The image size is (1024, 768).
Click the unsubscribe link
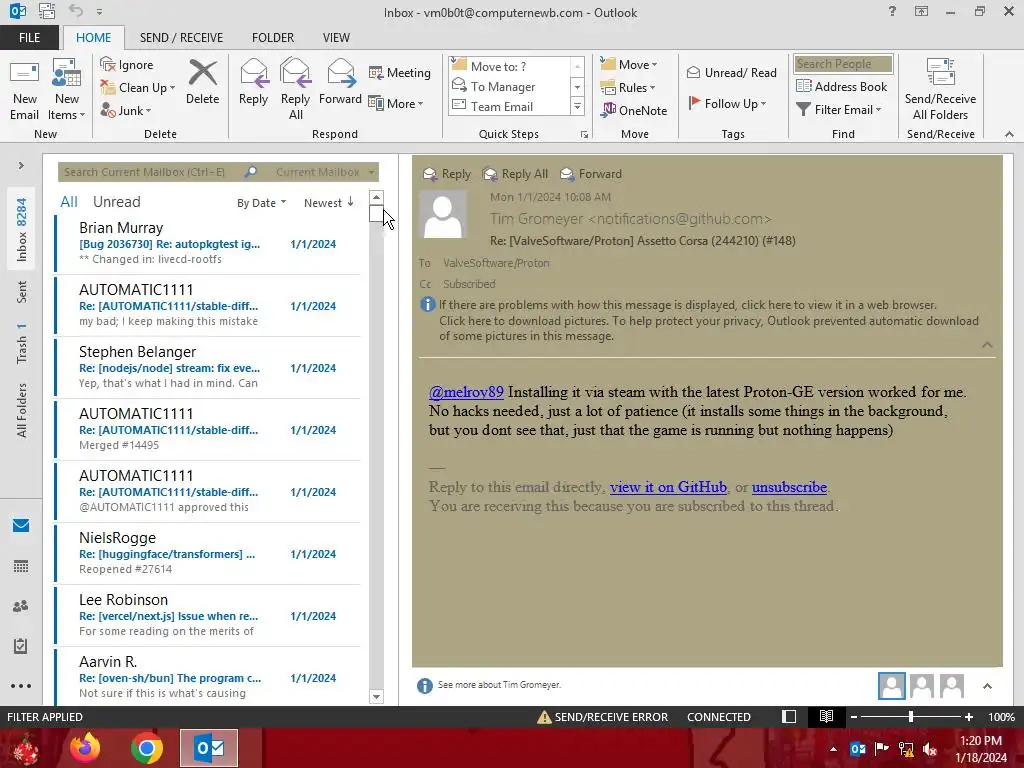point(790,487)
